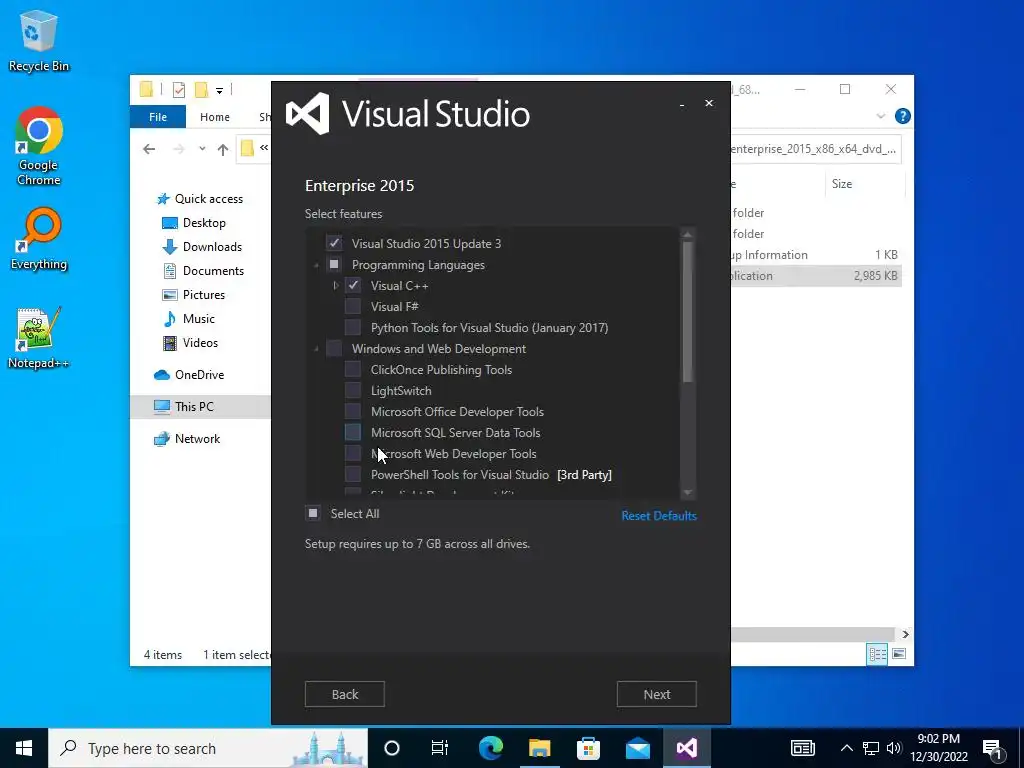Open Quick Access Toolbar customize dropdown

(x=219, y=90)
